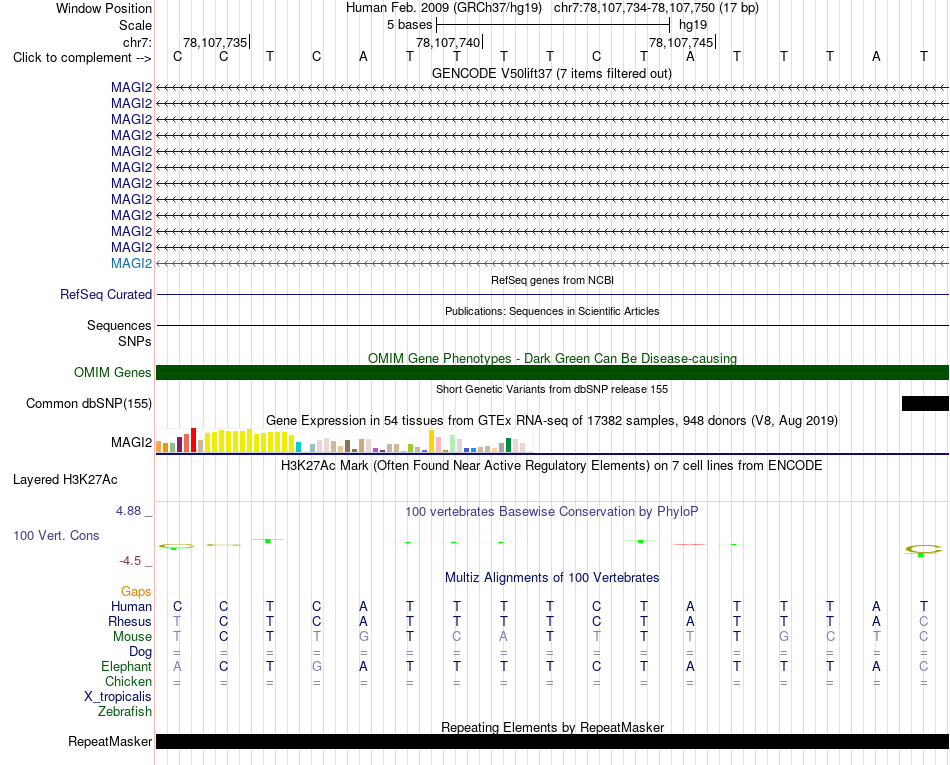Viewport: 950px width, 765px height.
Task: Click the RepeatMasker side label
Action: 110,742
